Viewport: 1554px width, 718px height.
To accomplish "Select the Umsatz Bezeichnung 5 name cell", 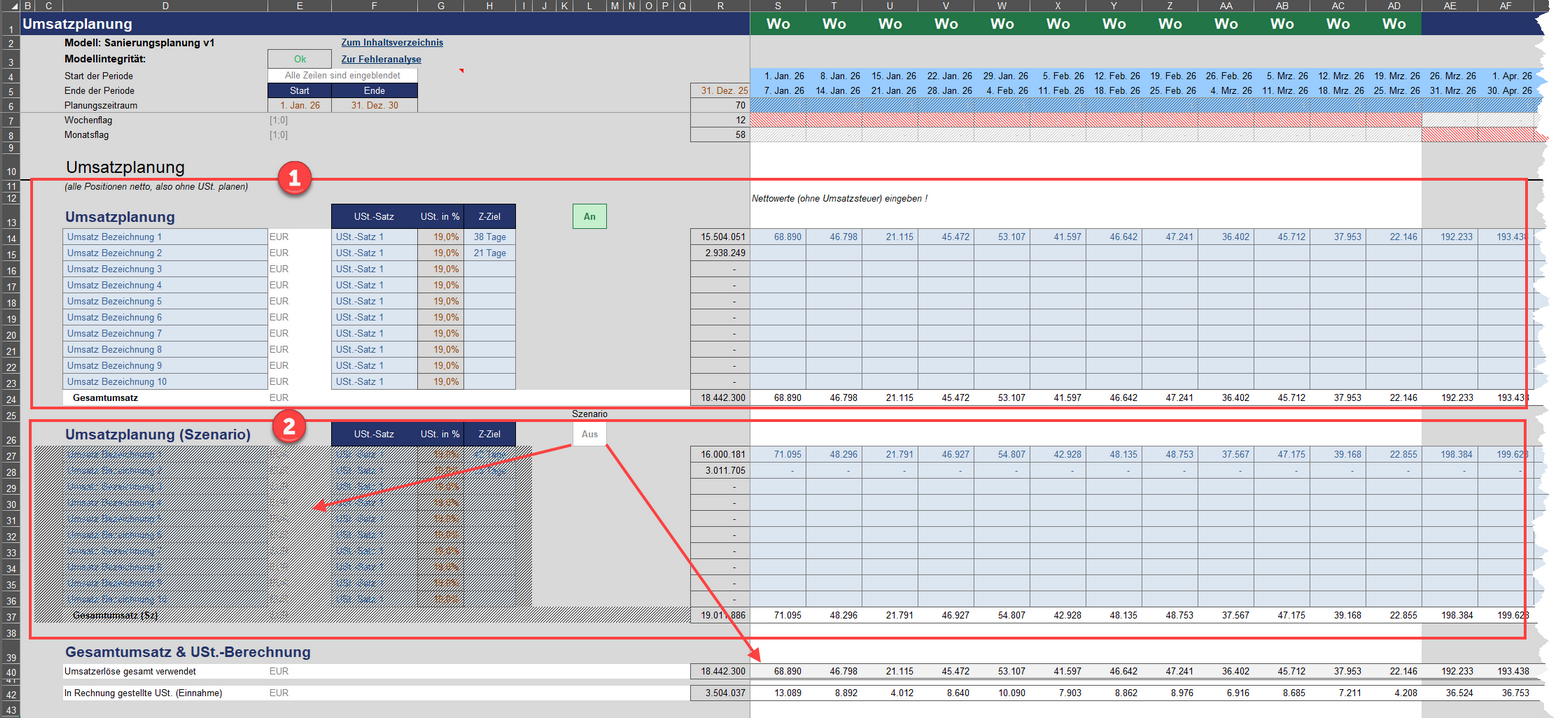I will [x=165, y=301].
